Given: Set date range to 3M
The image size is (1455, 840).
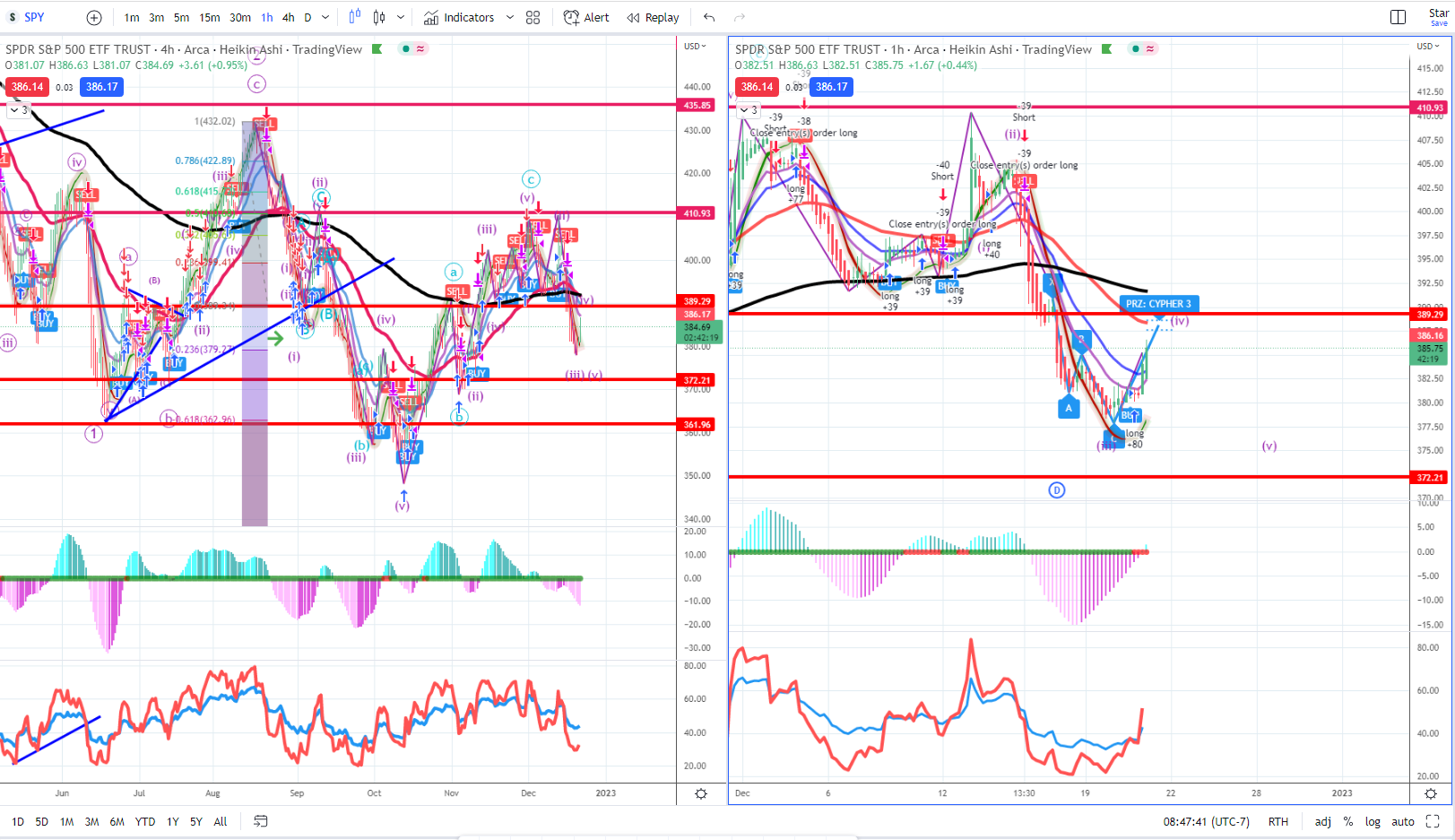Looking at the screenshot, I should click(91, 822).
